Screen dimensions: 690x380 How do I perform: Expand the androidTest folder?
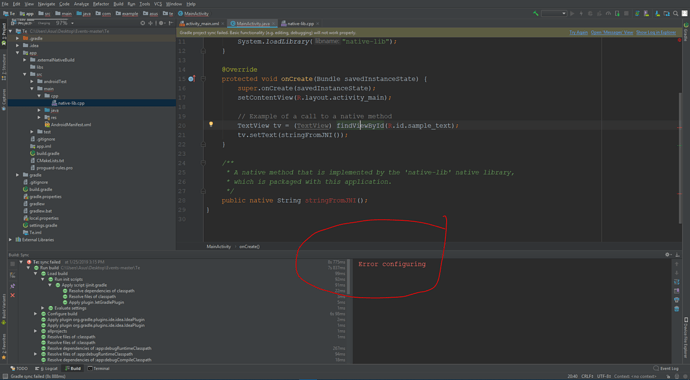click(32, 81)
